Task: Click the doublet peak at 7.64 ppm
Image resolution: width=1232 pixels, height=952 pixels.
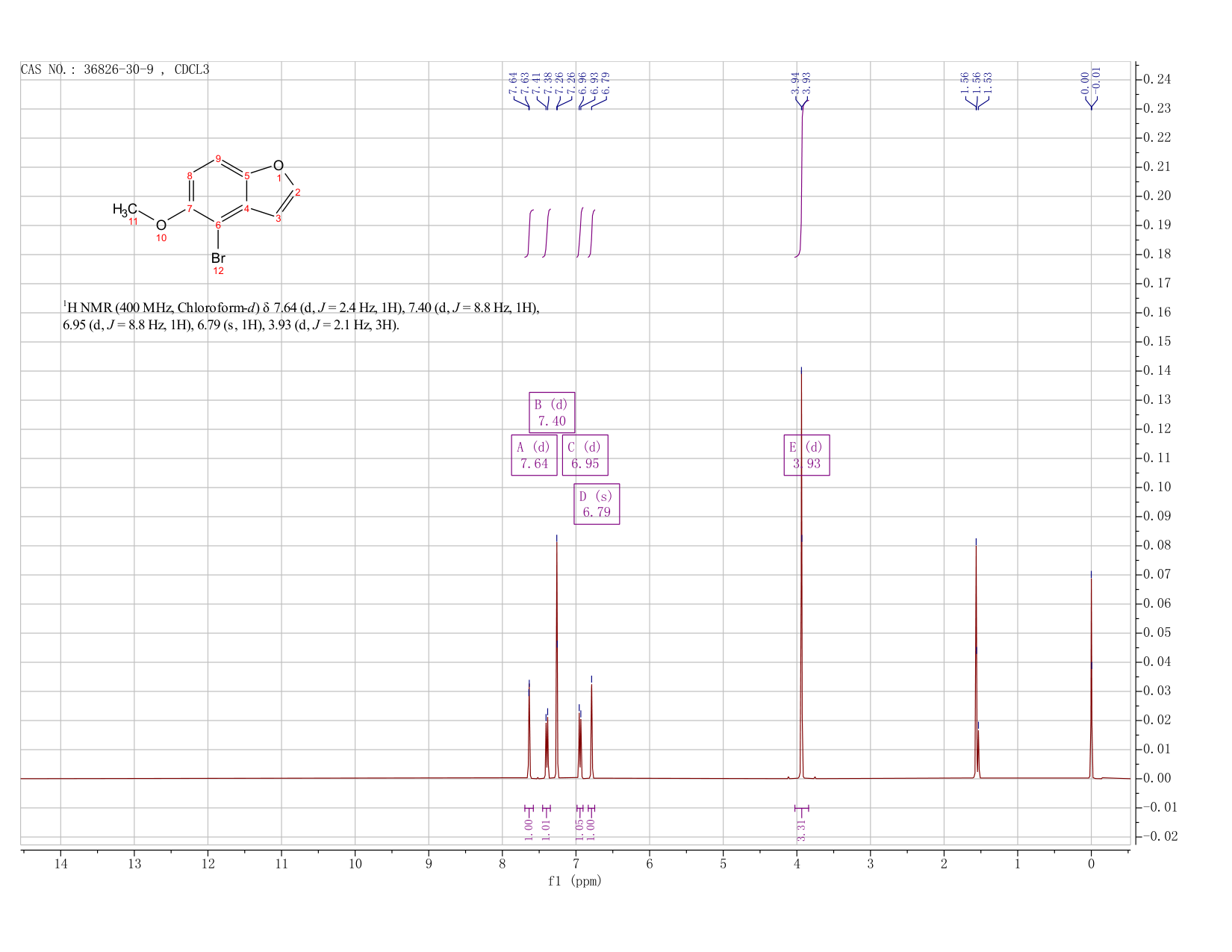Action: (529, 732)
